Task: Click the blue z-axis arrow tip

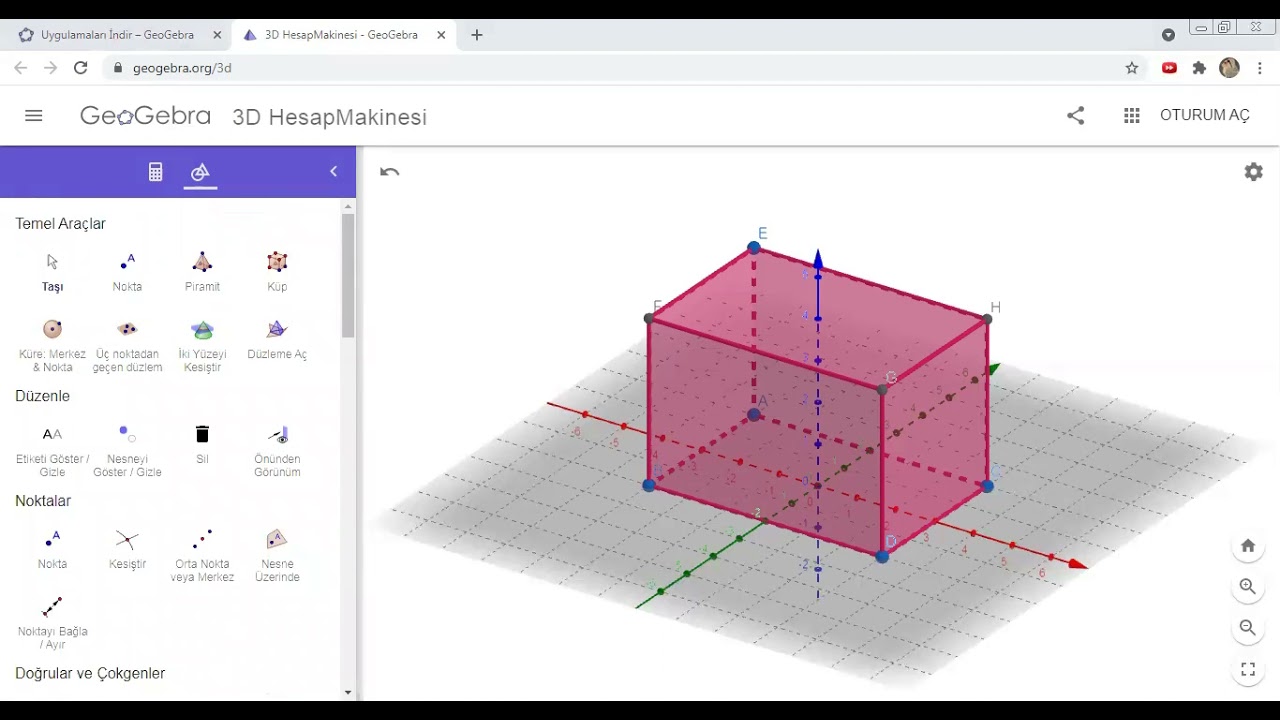Action: [817, 259]
